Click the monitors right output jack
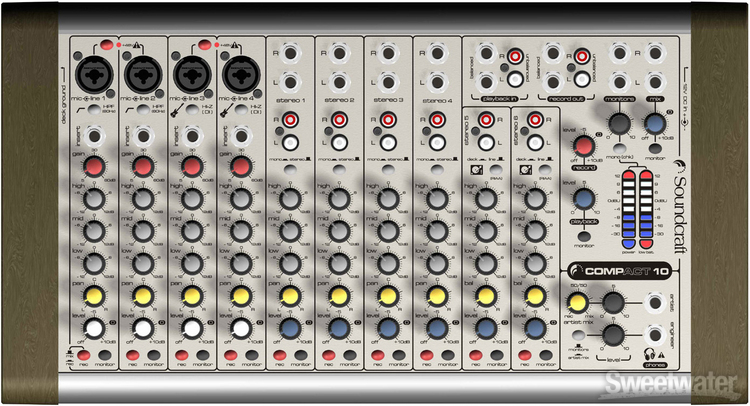The height and width of the screenshot is (406, 750). point(619,54)
